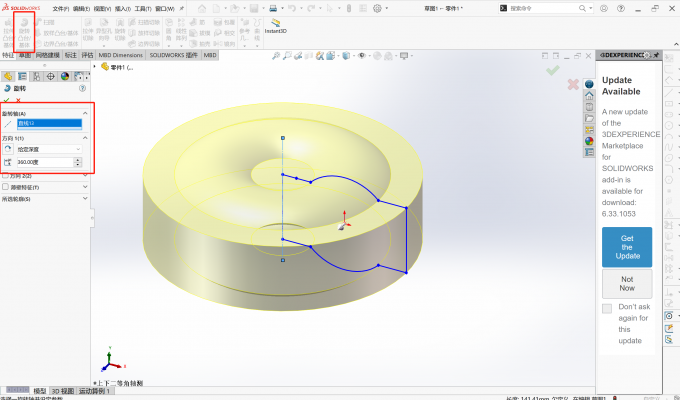This screenshot has height=400, width=680.
Task: Open the Custom Properties icon in task pane
Action: [589, 152]
